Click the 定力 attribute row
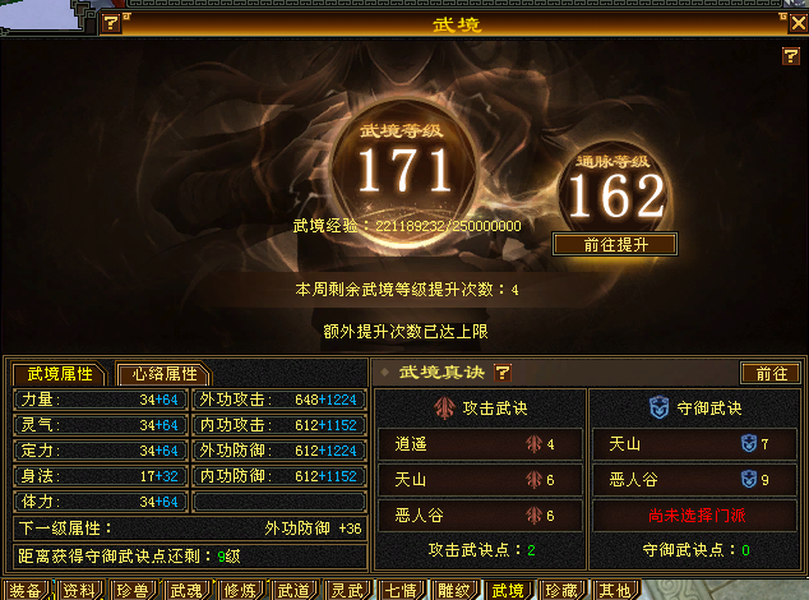Image resolution: width=809 pixels, height=600 pixels. click(x=99, y=450)
